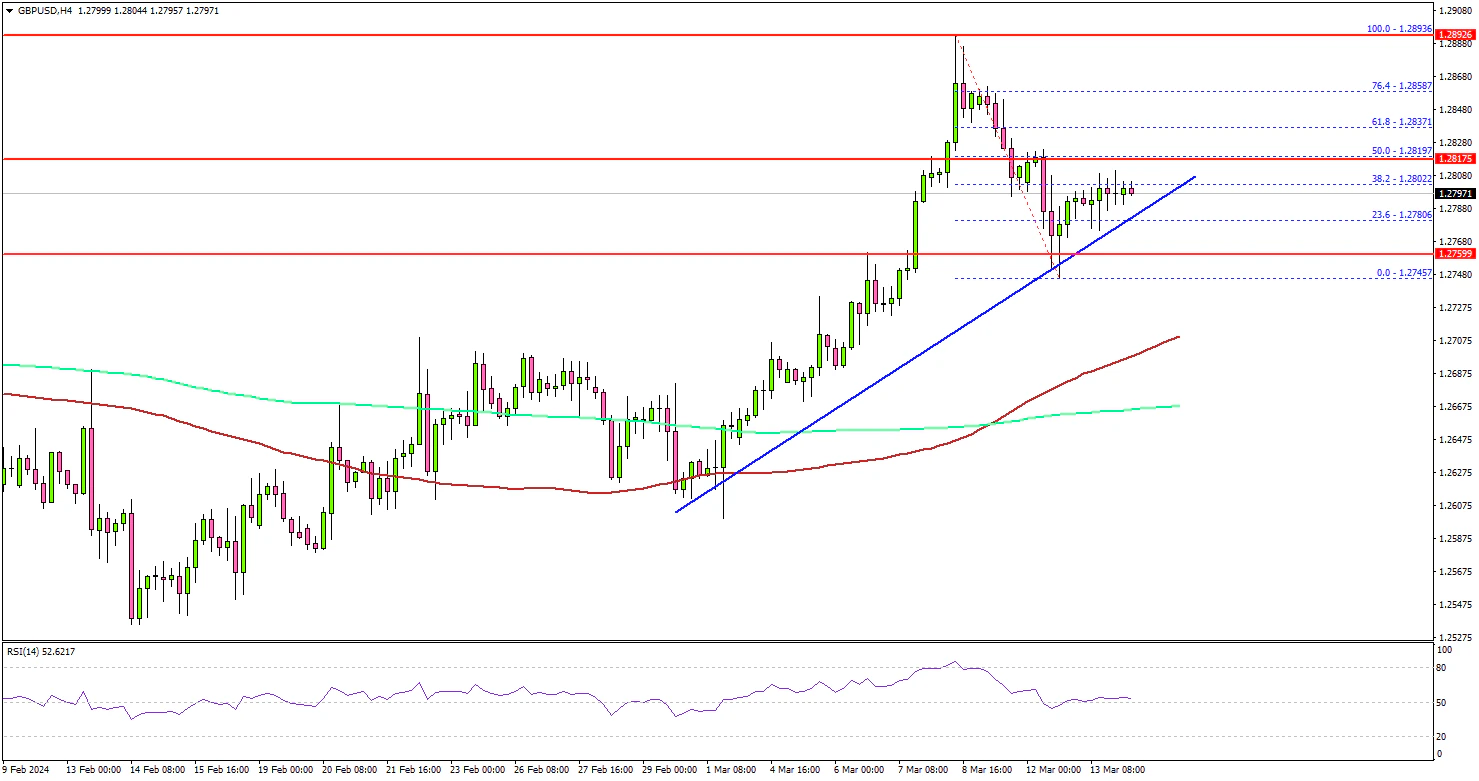Select the 61.8 Fibonacci level label
This screenshot has width=1479, height=781.
click(1400, 121)
